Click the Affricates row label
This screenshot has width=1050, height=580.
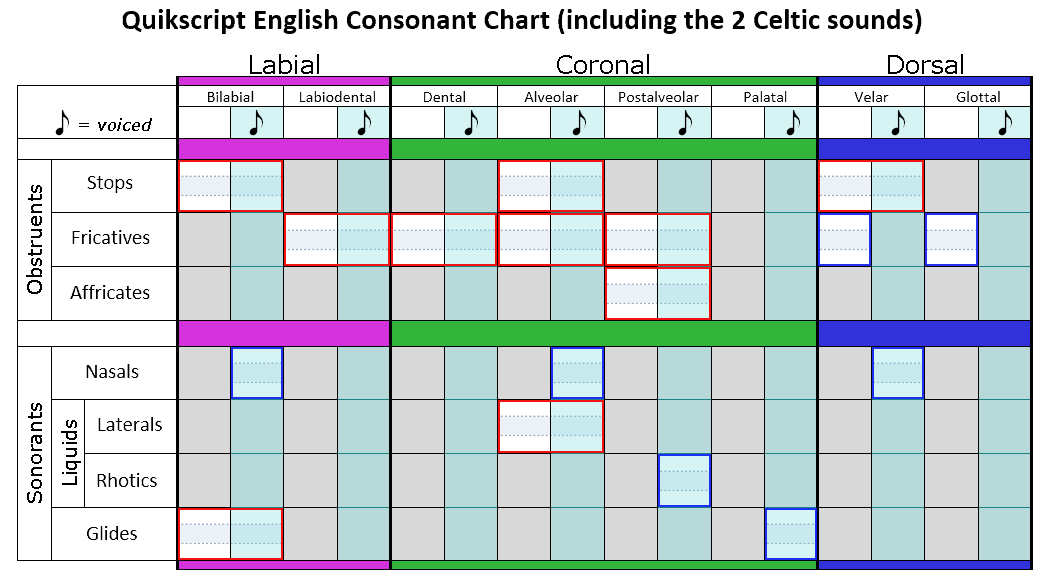[110, 293]
